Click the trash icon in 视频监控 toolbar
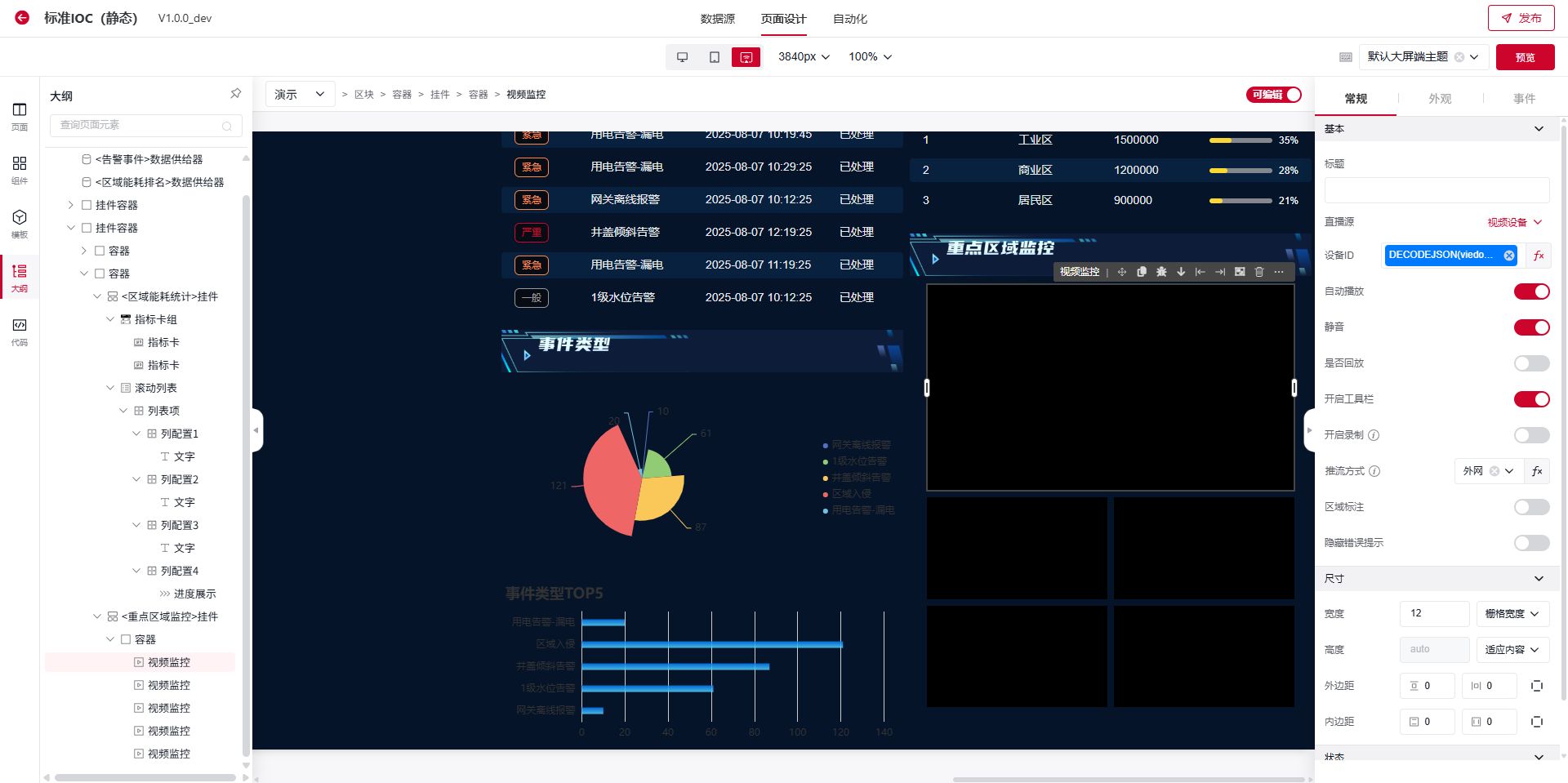 tap(1258, 272)
